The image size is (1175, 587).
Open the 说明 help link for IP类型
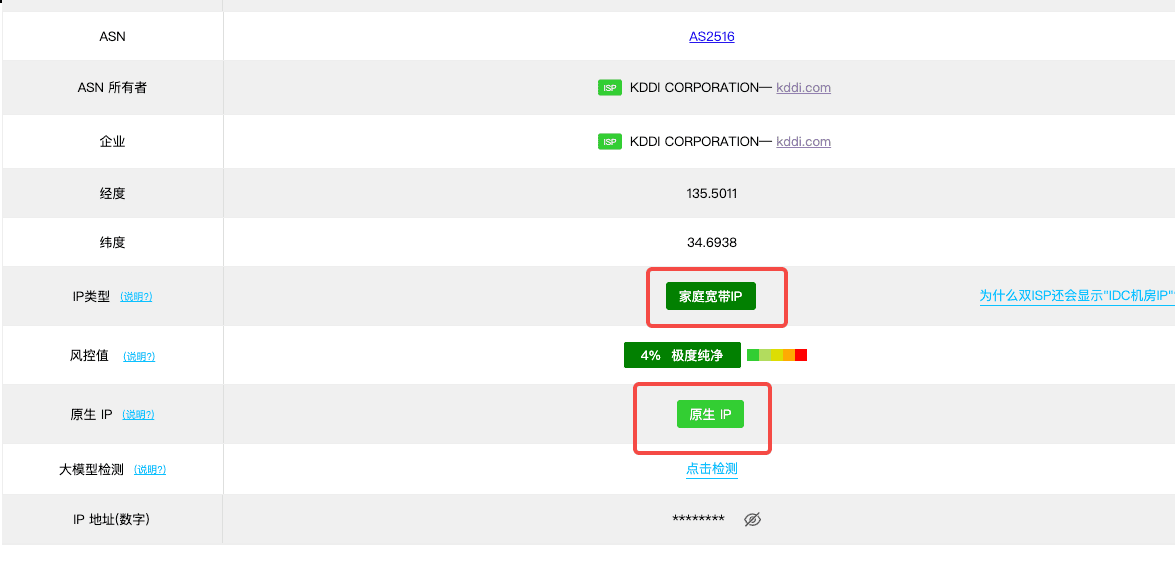[x=136, y=297]
